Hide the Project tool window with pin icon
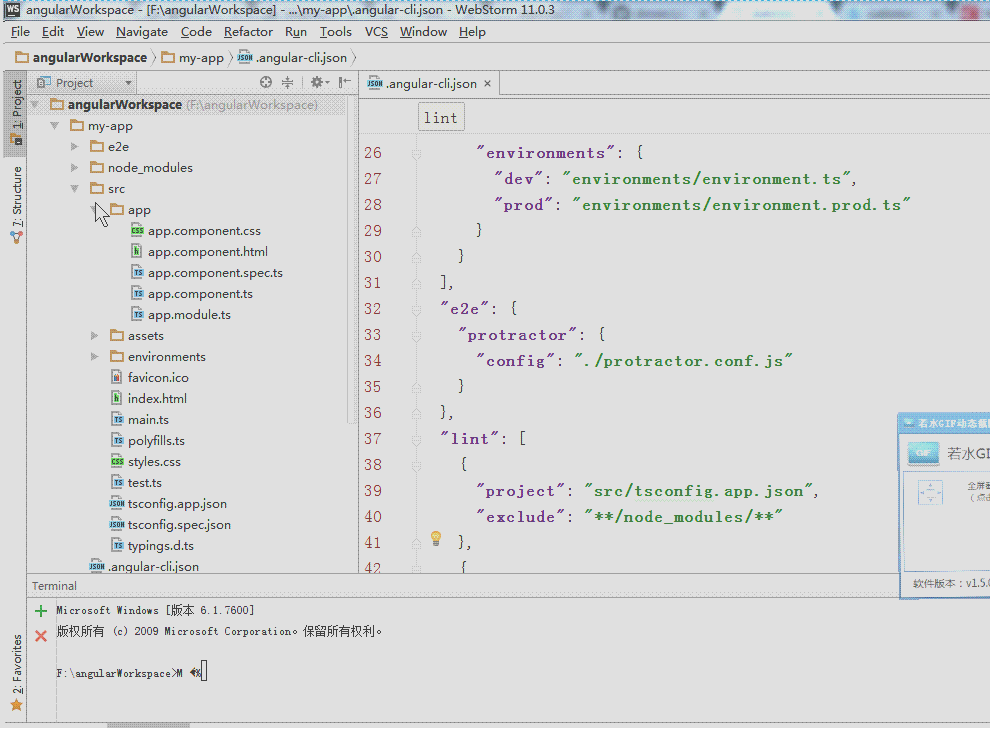The image size is (992, 730). [344, 83]
